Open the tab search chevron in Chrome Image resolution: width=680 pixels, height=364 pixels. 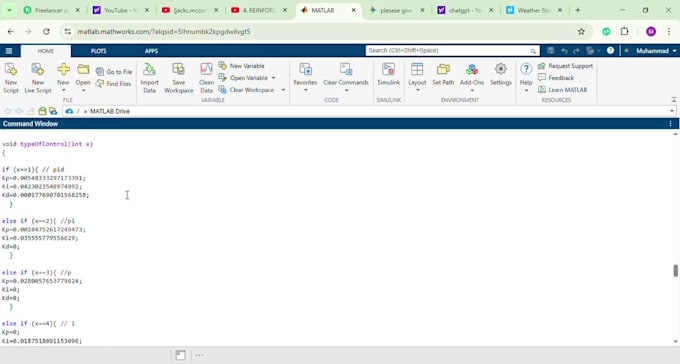pyautogui.click(x=9, y=10)
